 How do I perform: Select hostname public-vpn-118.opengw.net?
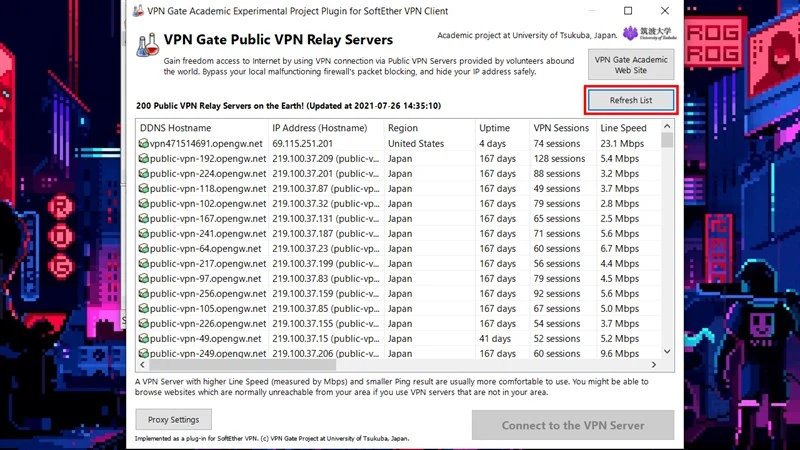[208, 188]
